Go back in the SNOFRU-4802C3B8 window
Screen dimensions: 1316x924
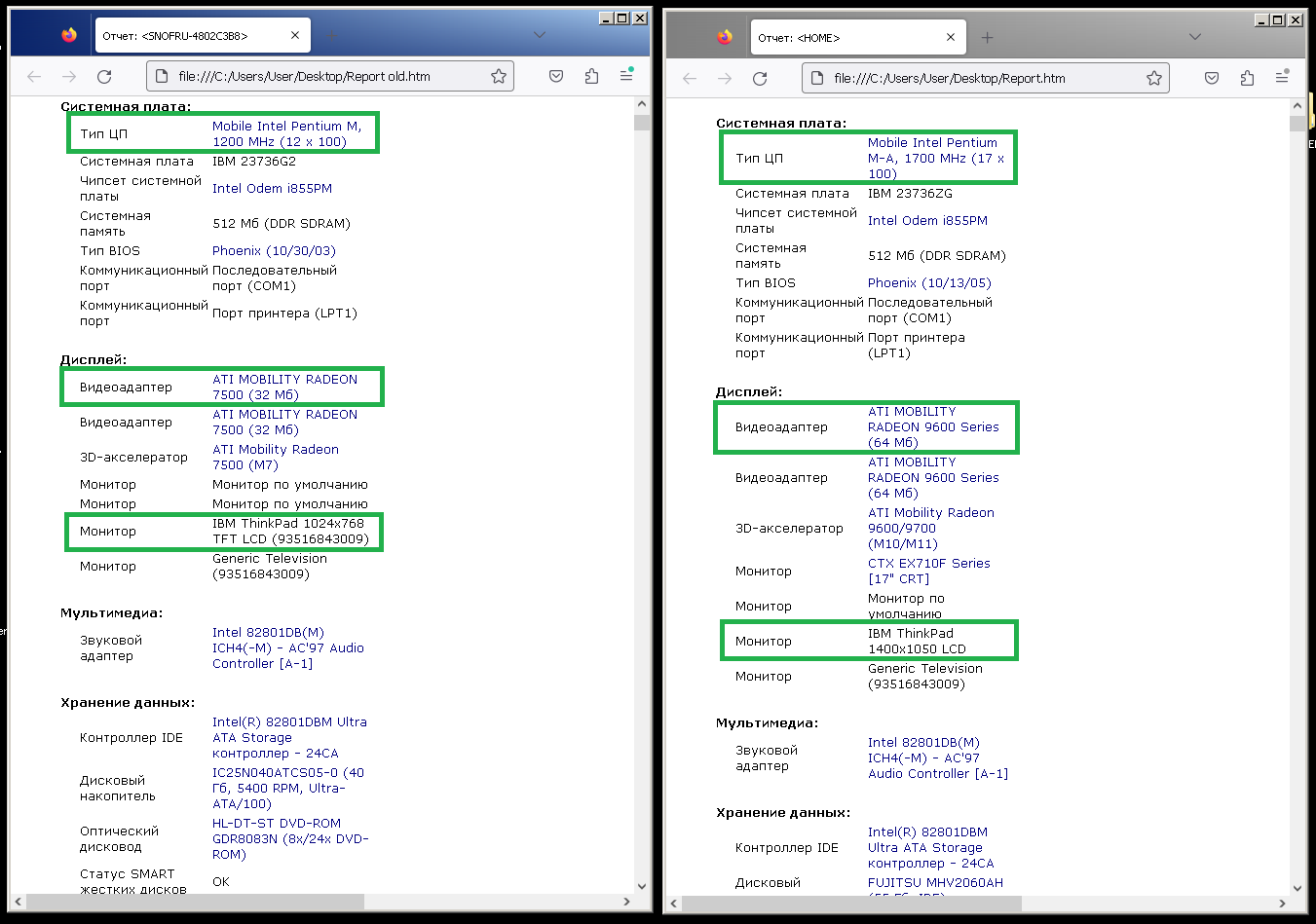[34, 76]
